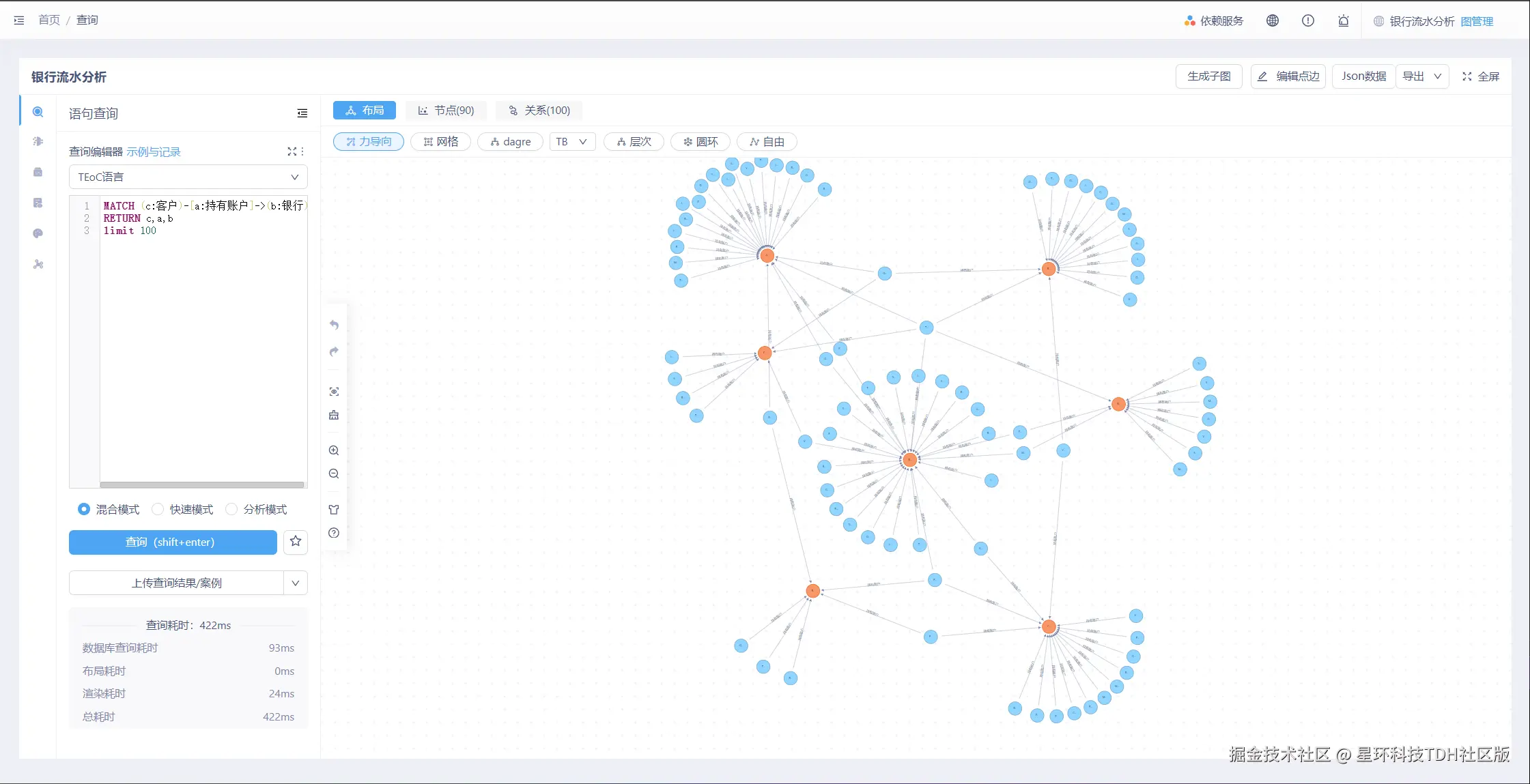Click the 查询 (shift+enter) button

point(173,542)
